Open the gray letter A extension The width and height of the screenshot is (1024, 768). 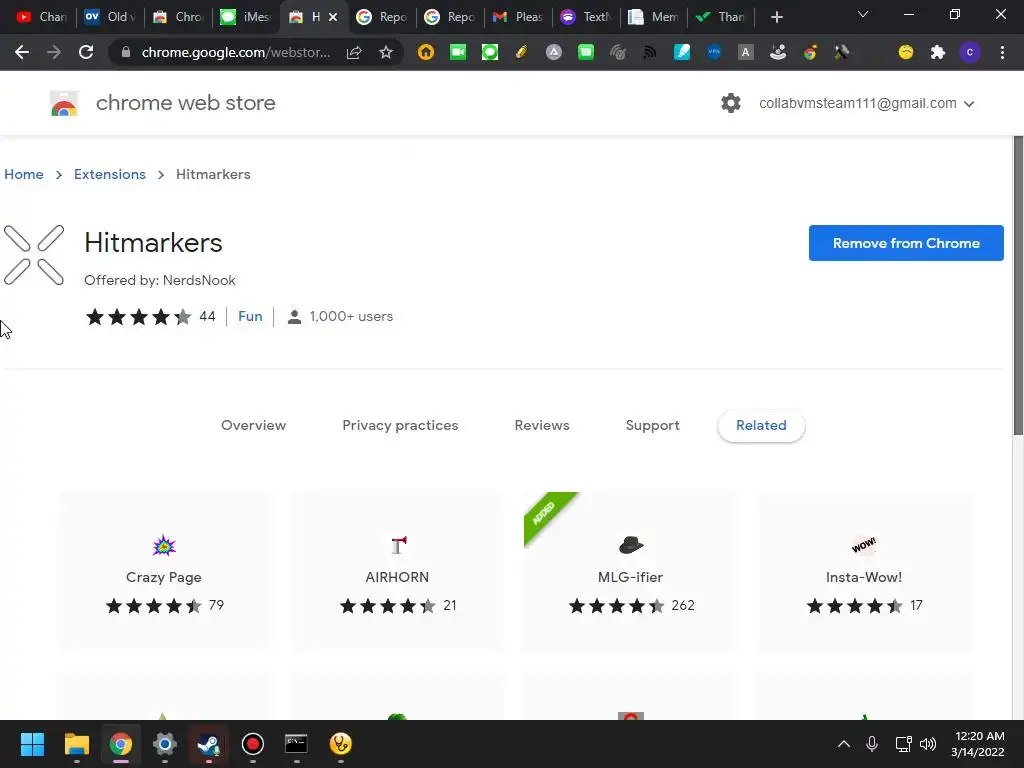745,52
